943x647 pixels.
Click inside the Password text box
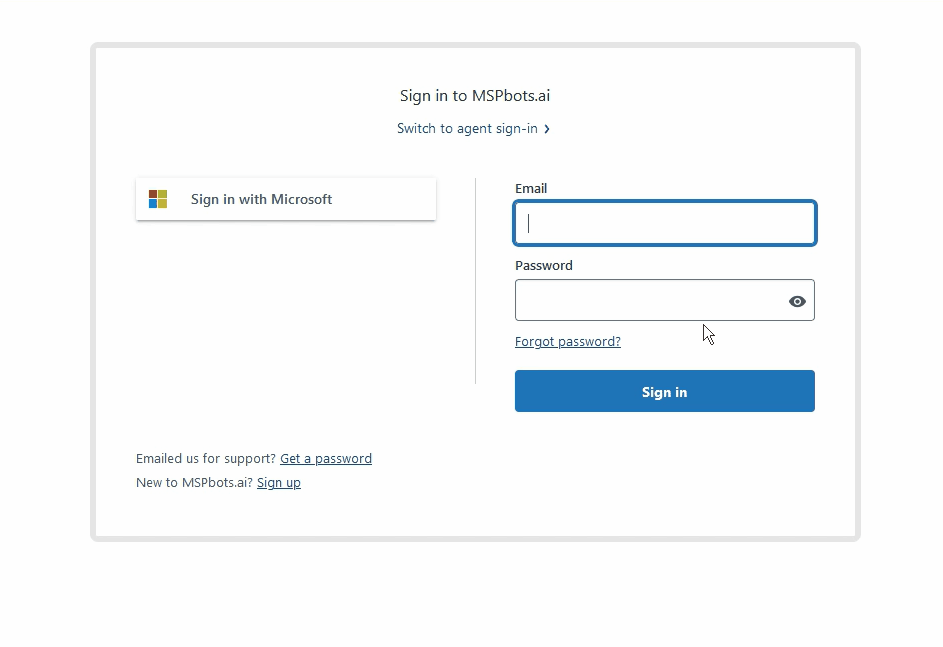point(650,300)
